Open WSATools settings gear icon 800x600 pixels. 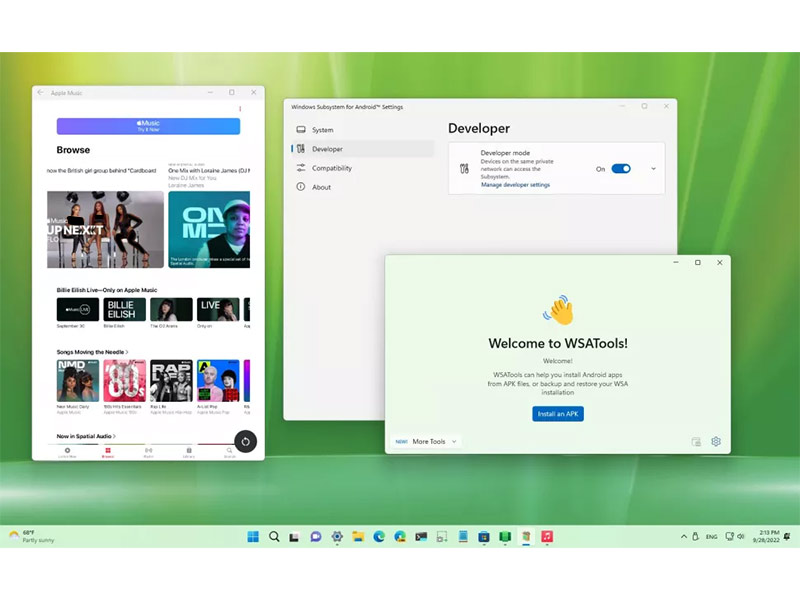click(x=716, y=441)
